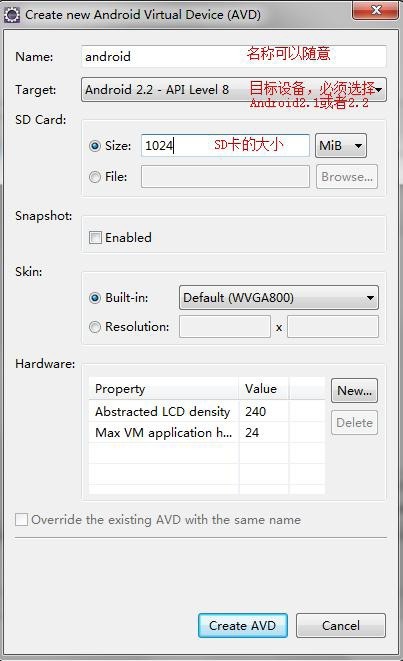Open the Default (WVGA800) skin dropdown
403x661 pixels.
(279, 298)
